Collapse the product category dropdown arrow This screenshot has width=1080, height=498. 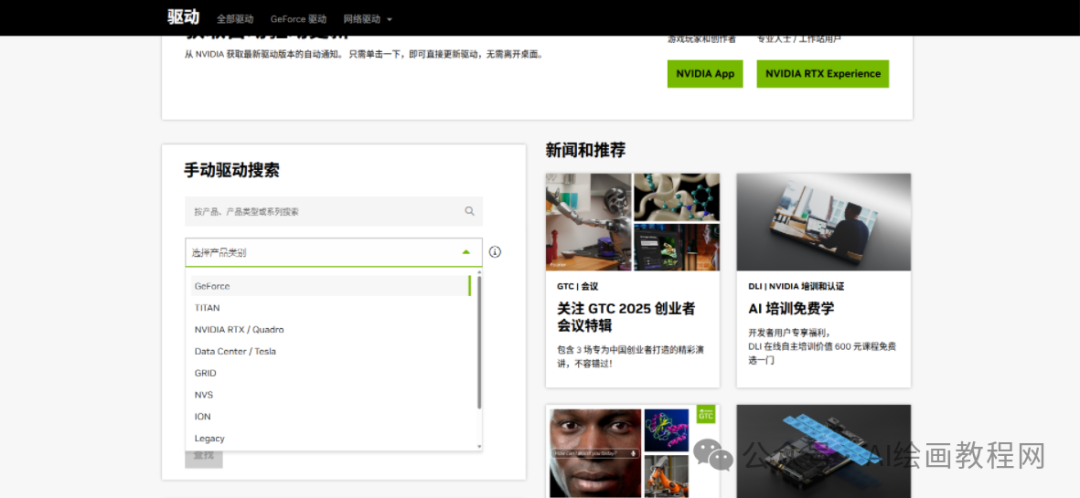pos(466,252)
